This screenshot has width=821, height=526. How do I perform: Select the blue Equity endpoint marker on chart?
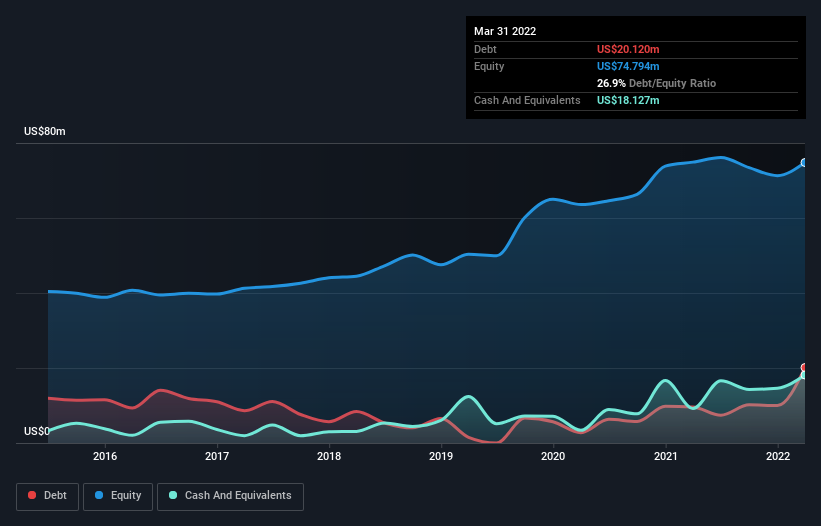coord(804,163)
